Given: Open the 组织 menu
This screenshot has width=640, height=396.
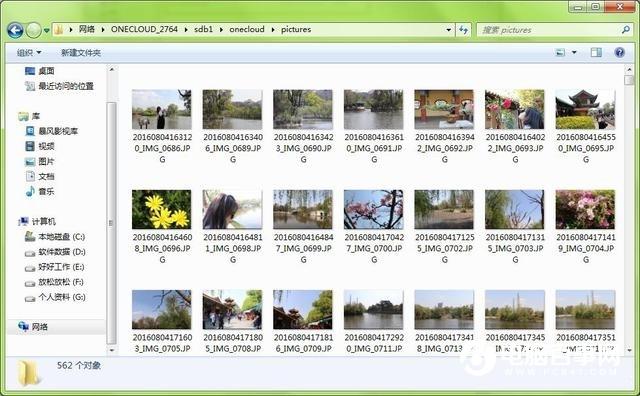Looking at the screenshot, I should [x=29, y=53].
